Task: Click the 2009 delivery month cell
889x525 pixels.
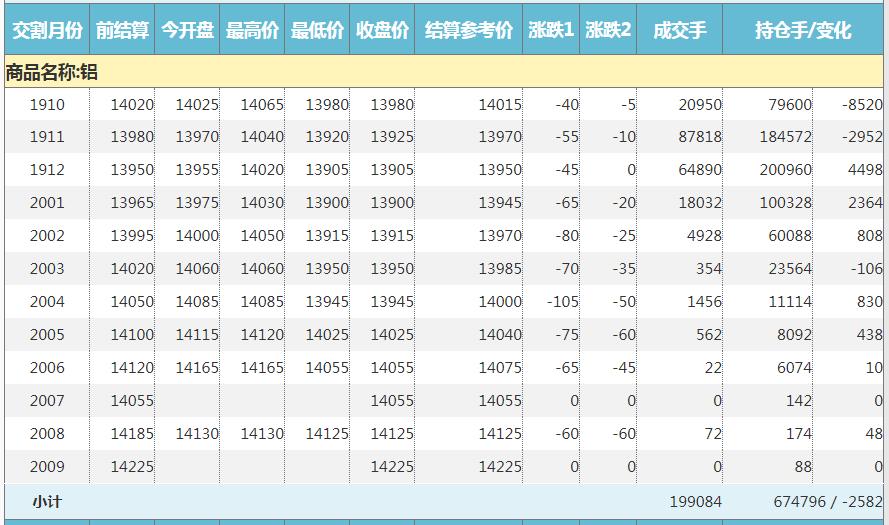Action: 47,466
